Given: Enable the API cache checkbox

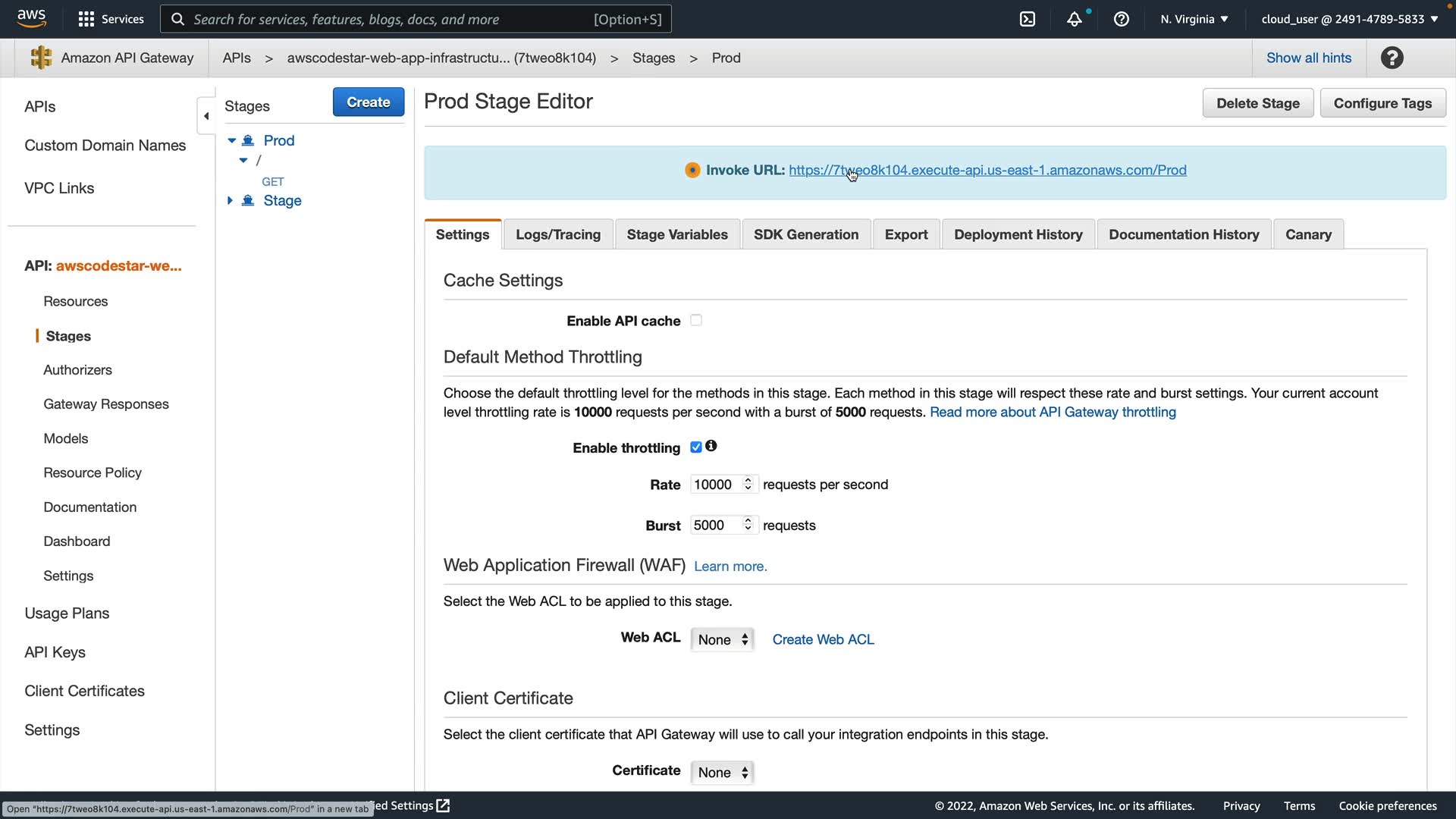Looking at the screenshot, I should pyautogui.click(x=696, y=320).
